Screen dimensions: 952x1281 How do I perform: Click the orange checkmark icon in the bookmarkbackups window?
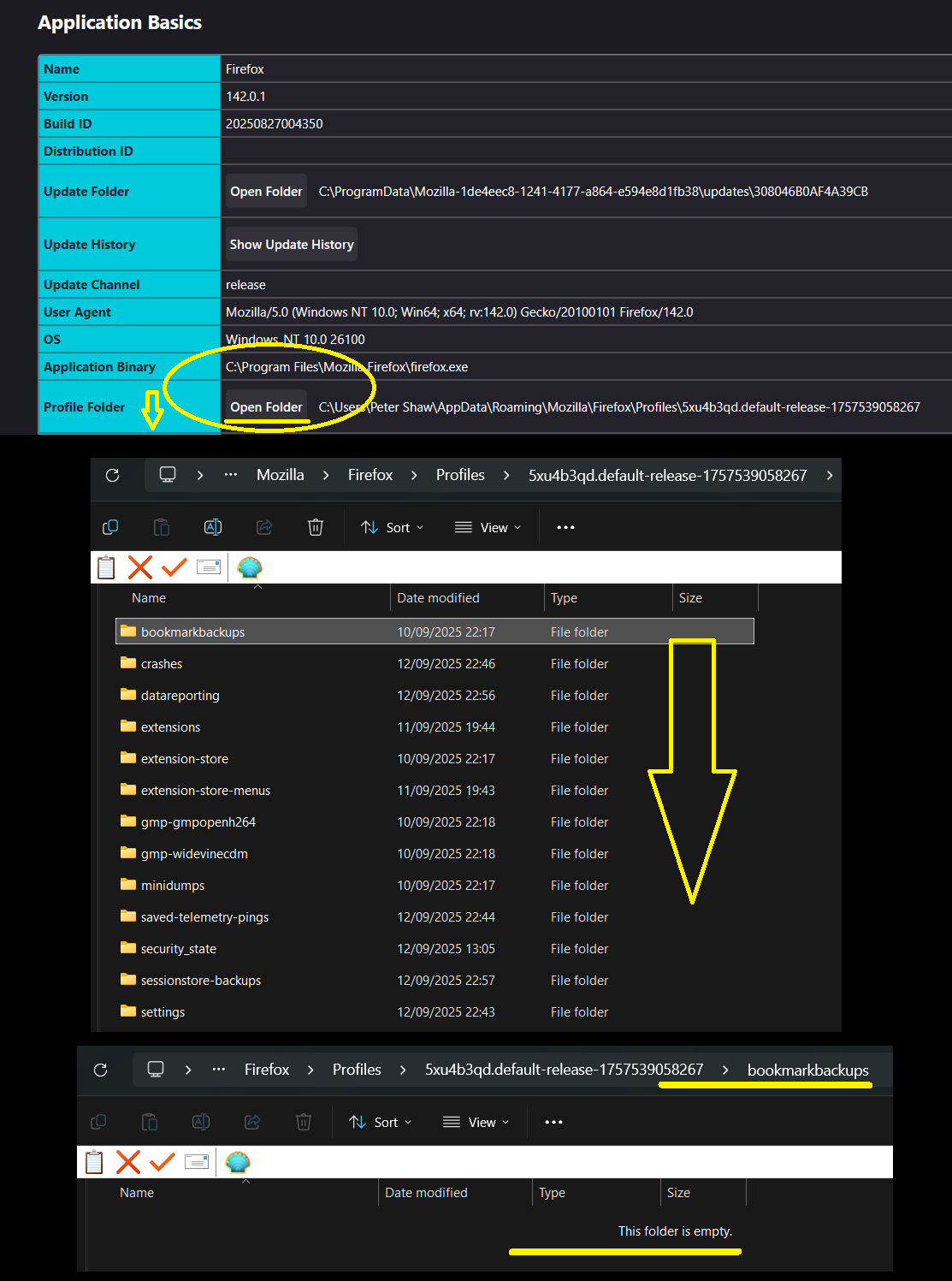[162, 1162]
